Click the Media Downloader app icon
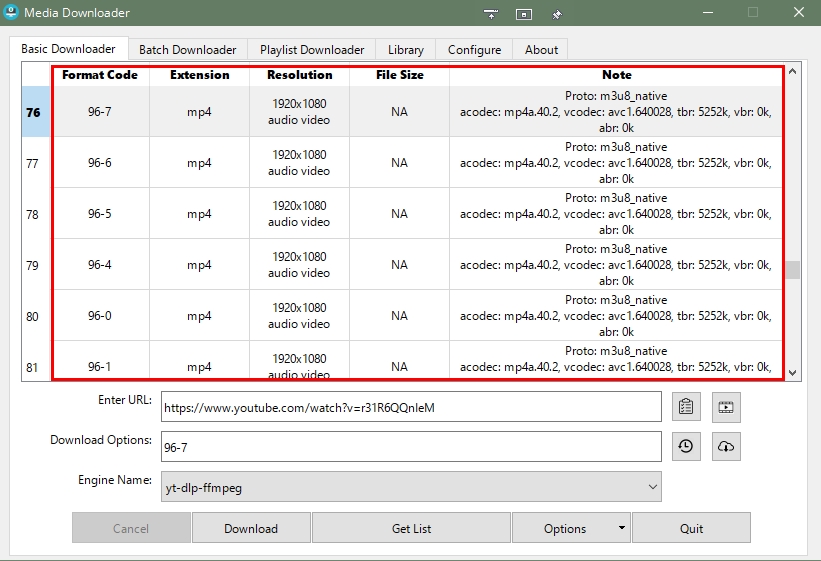Screen dimensions: 821x561 pos(13,13)
